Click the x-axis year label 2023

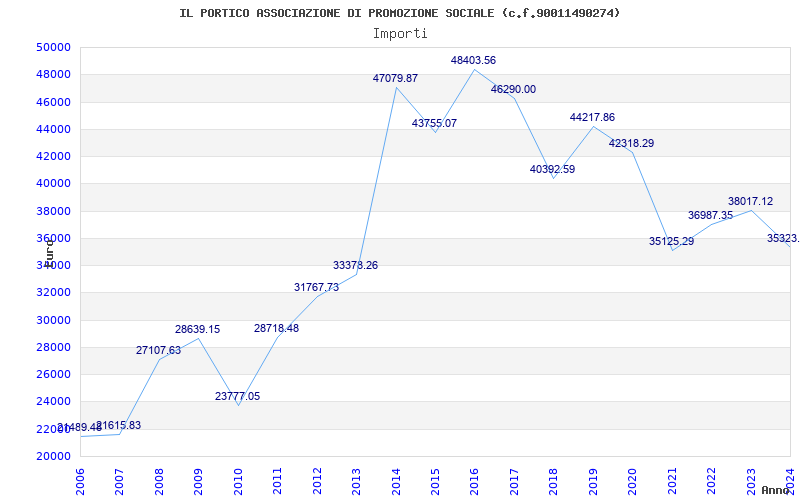pos(751,482)
